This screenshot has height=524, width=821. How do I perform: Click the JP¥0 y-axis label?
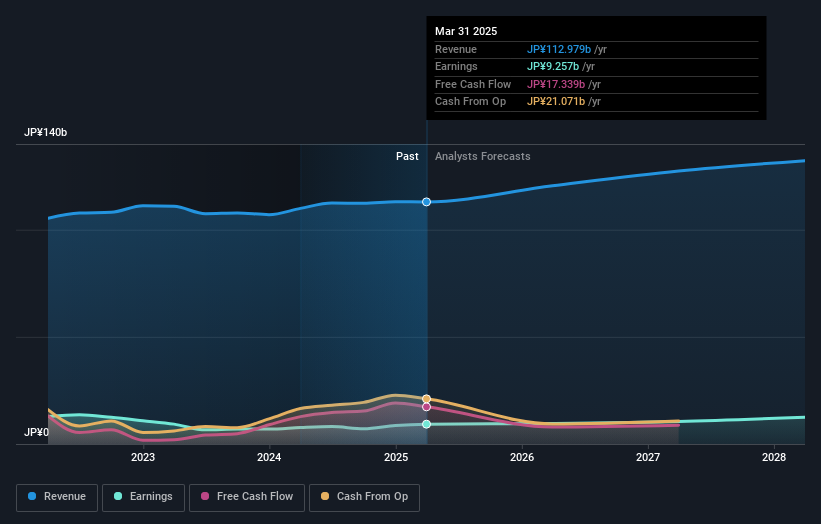tap(37, 432)
